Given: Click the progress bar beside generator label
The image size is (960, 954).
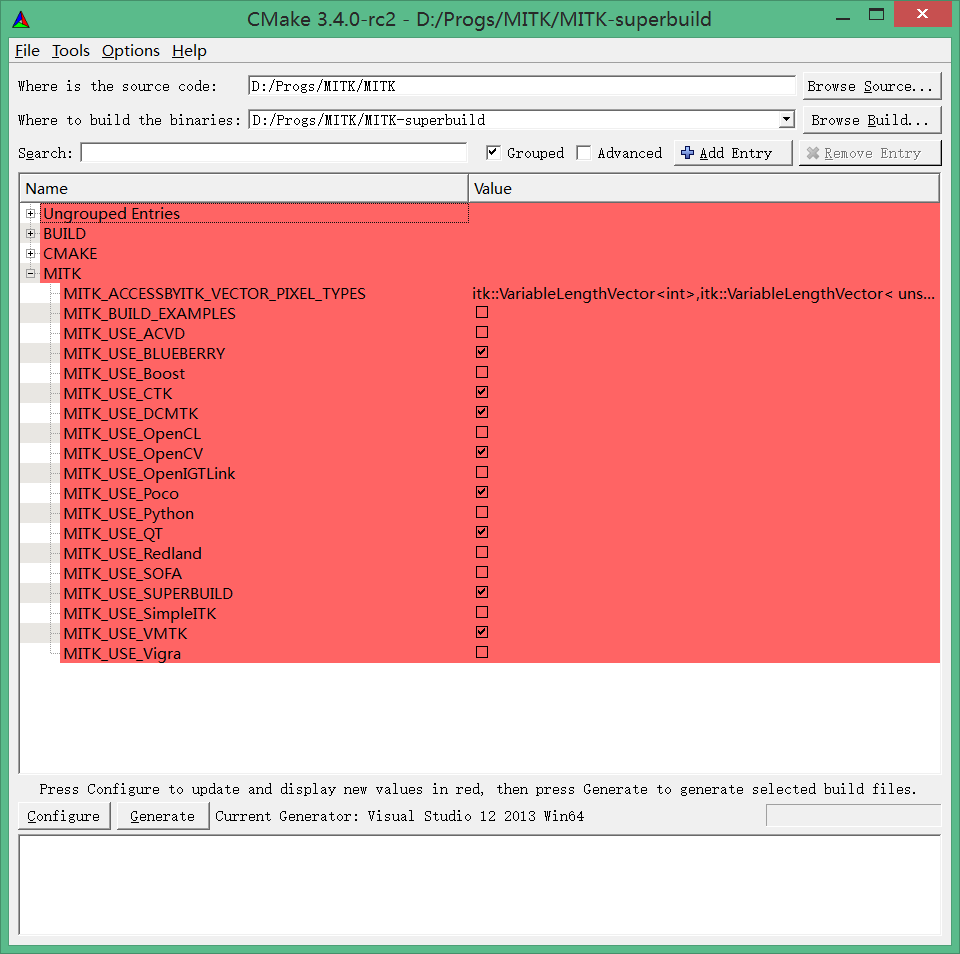Looking at the screenshot, I should pos(853,815).
